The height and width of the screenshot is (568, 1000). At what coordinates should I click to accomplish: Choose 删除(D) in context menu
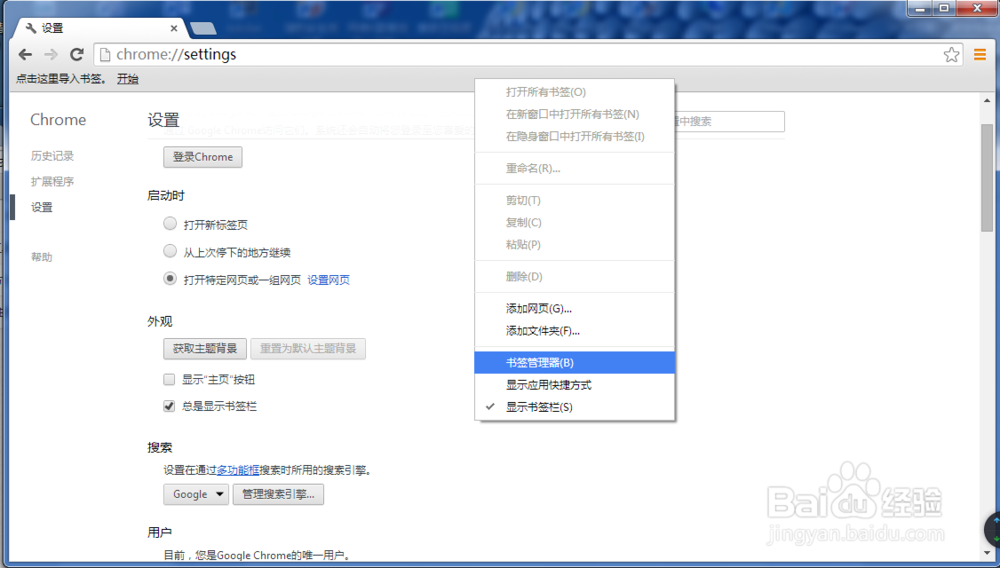click(575, 277)
